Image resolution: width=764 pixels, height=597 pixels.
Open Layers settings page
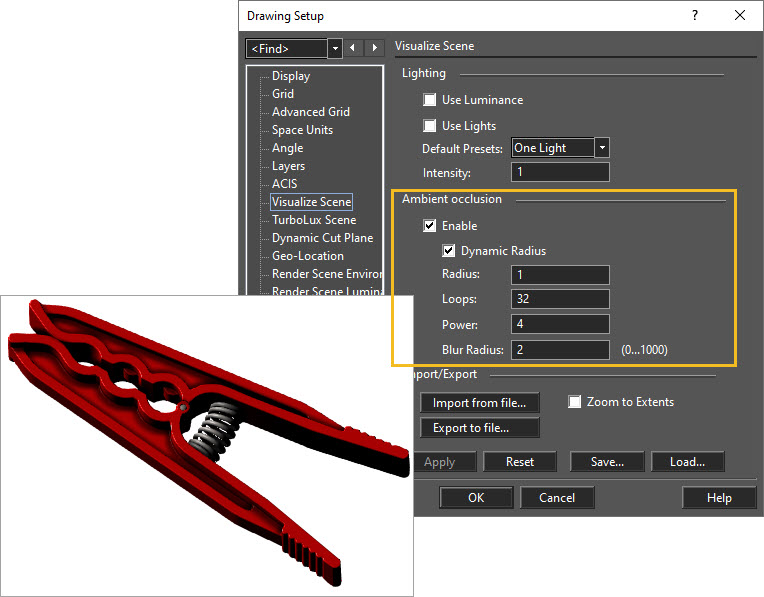click(288, 166)
